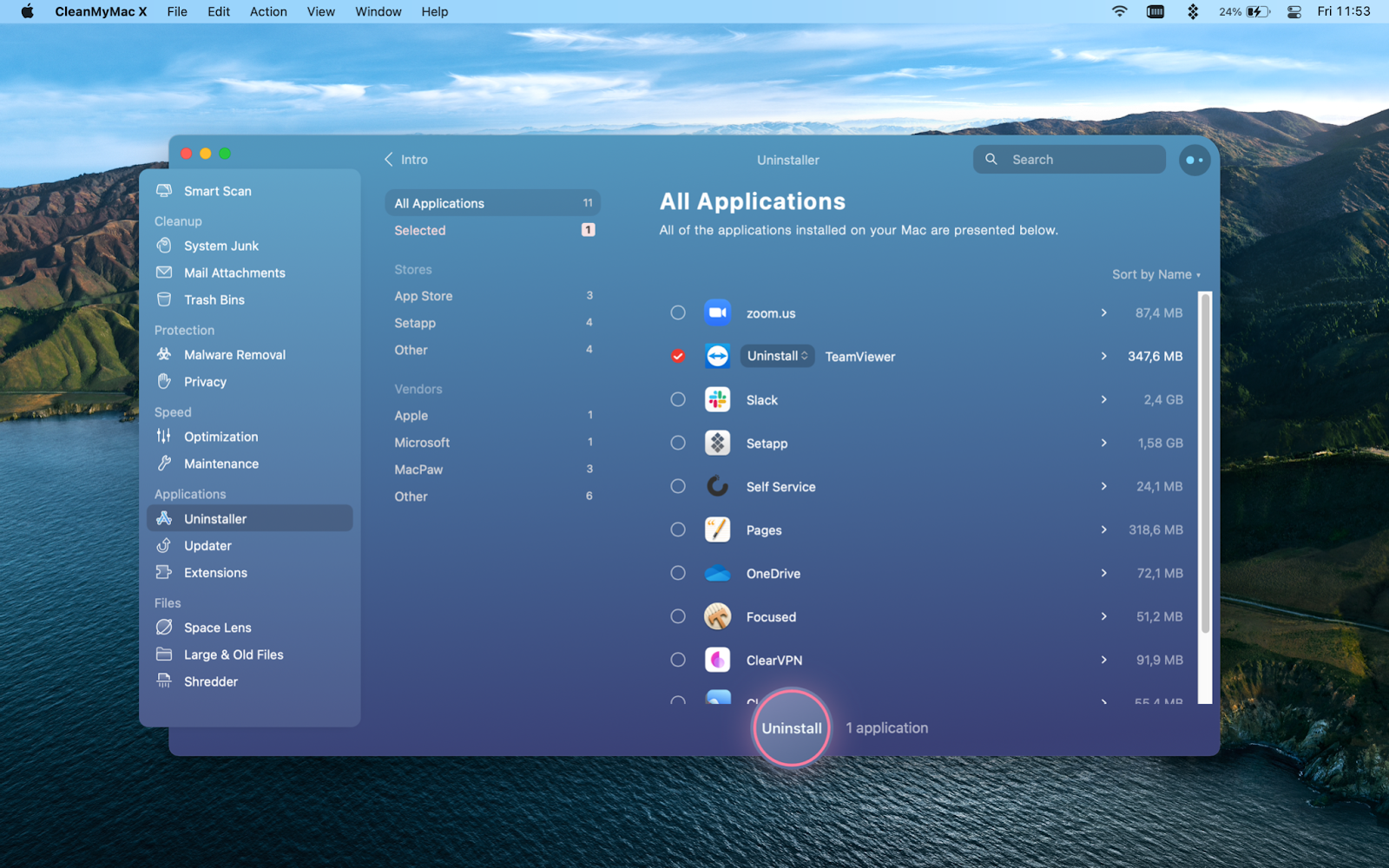Open the assistant button beside the search field
This screenshot has height=868, width=1389.
pos(1195,160)
